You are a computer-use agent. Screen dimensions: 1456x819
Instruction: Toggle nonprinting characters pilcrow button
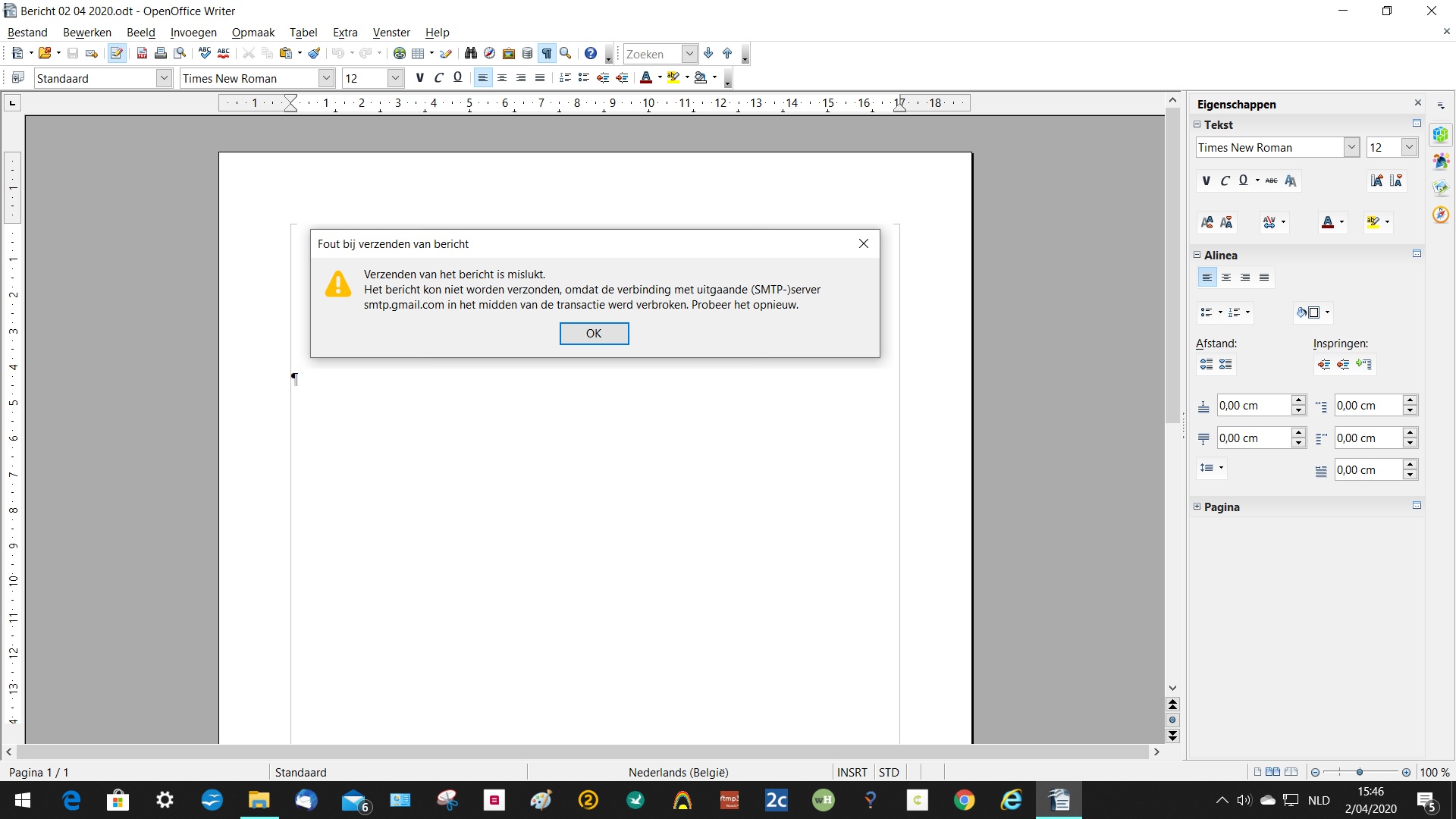[x=547, y=54]
